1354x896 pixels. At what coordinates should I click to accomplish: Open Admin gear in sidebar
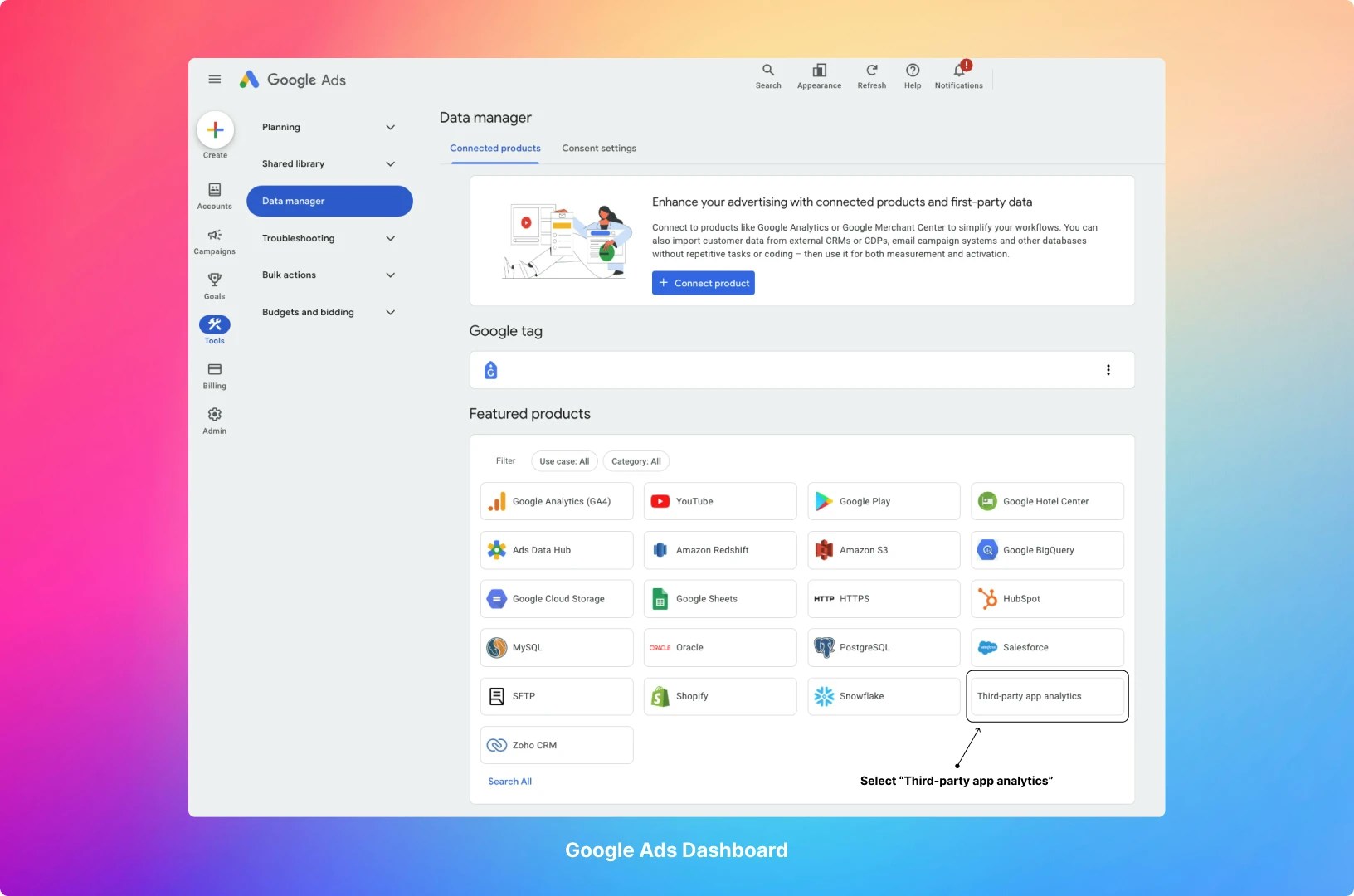(x=214, y=421)
